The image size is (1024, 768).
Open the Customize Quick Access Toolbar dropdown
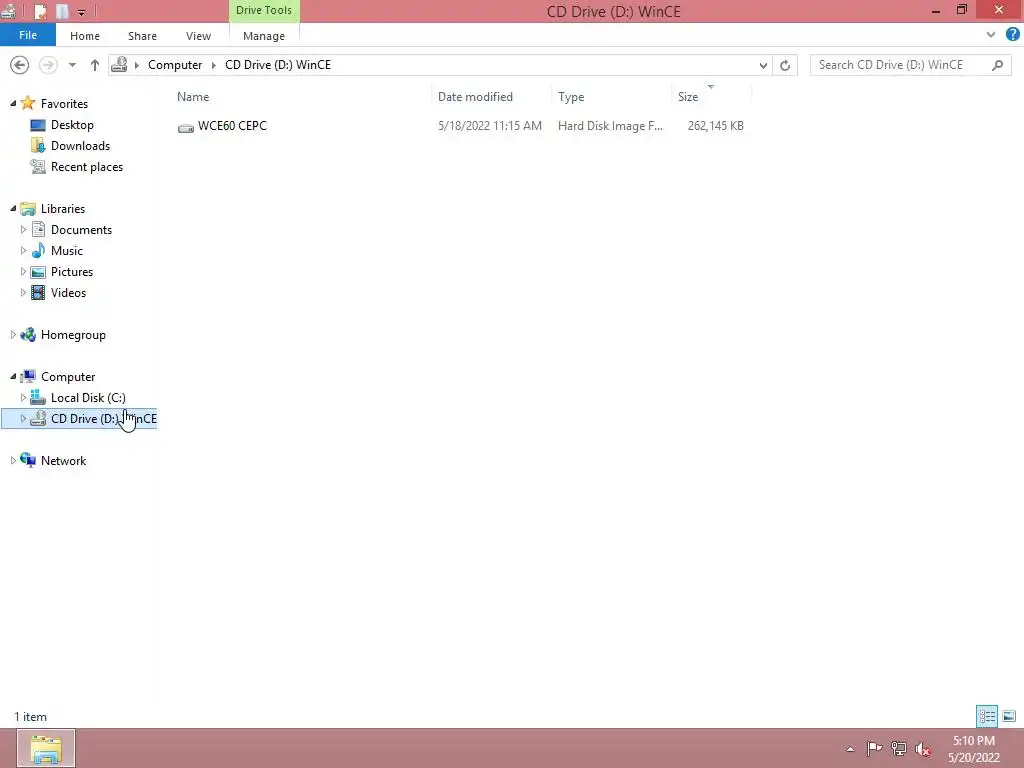point(81,12)
